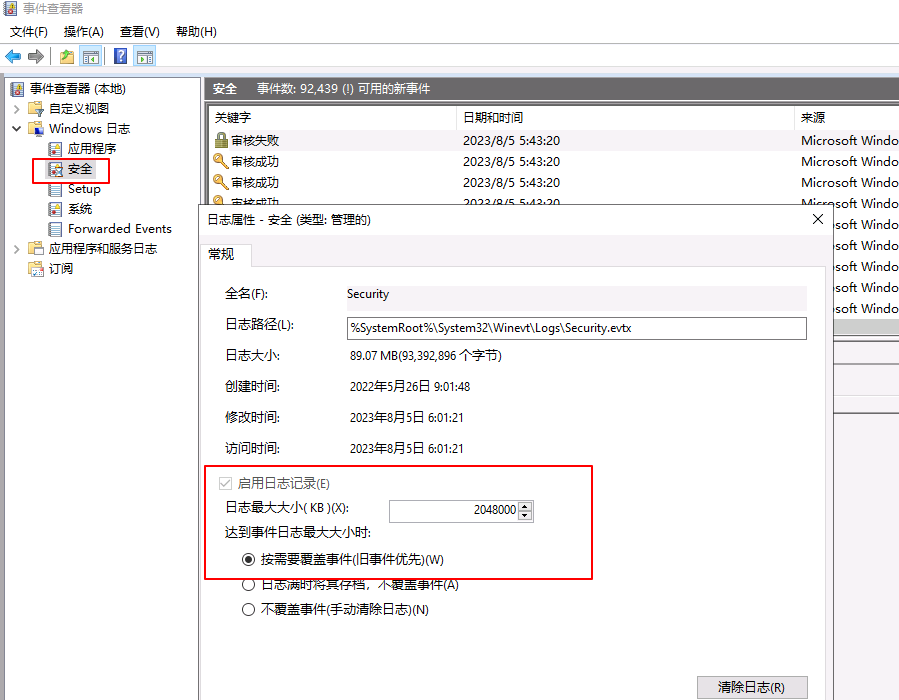Select the archive-when-full radio option
Image resolution: width=899 pixels, height=700 pixels.
(x=249, y=585)
